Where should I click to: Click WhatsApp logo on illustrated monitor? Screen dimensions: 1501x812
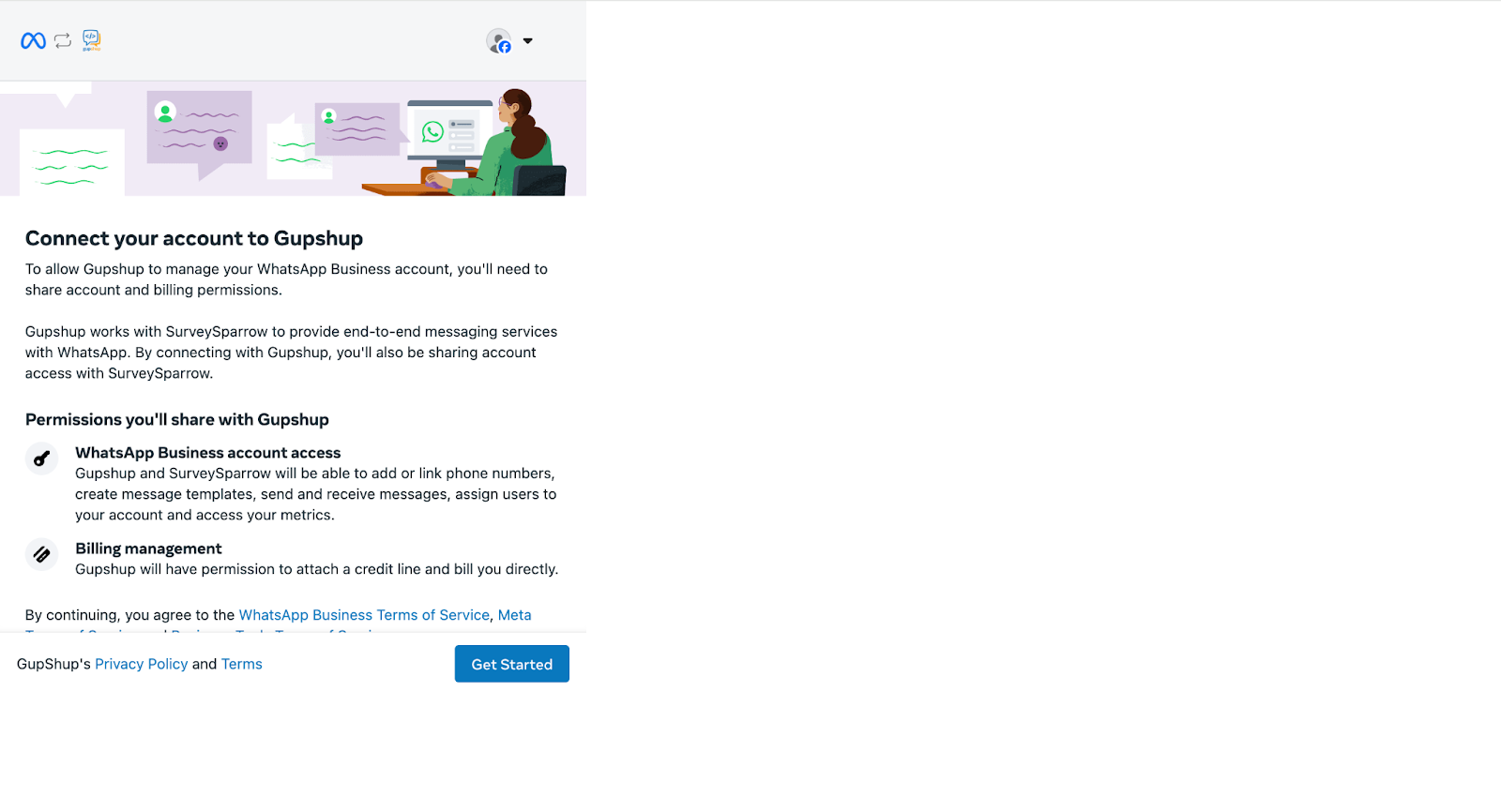click(432, 132)
